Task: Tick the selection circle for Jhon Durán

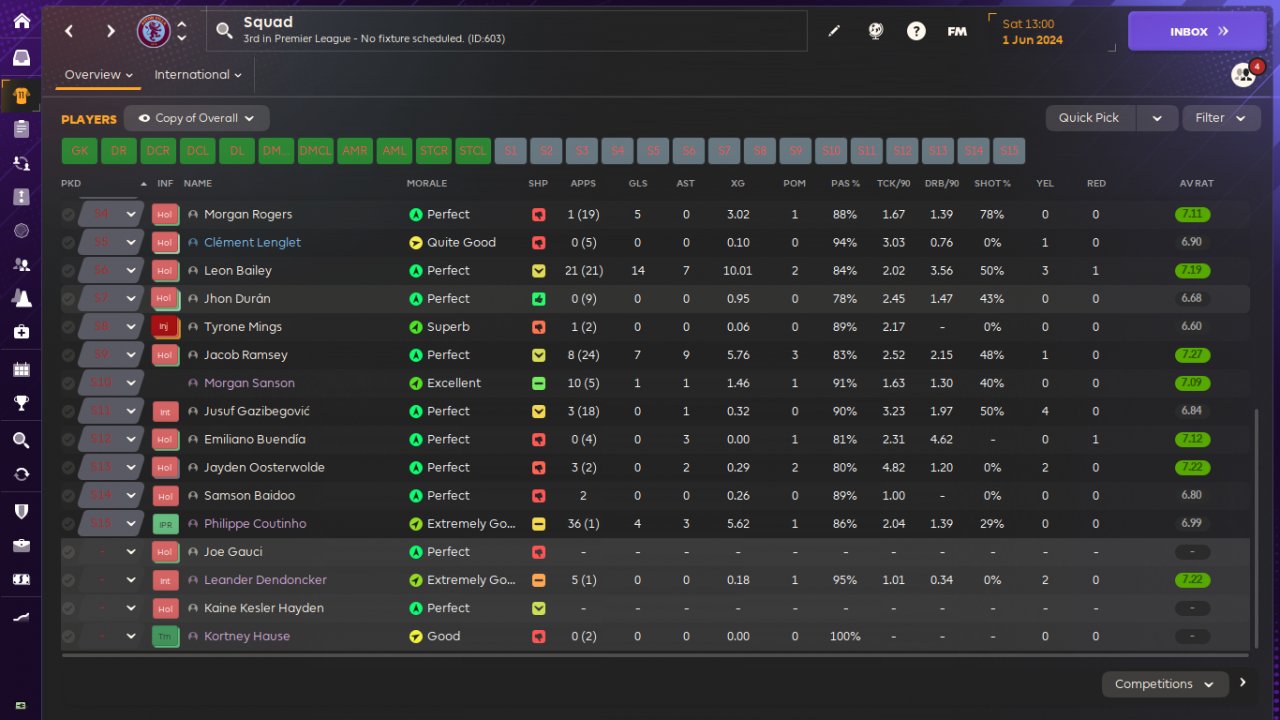Action: coord(68,299)
